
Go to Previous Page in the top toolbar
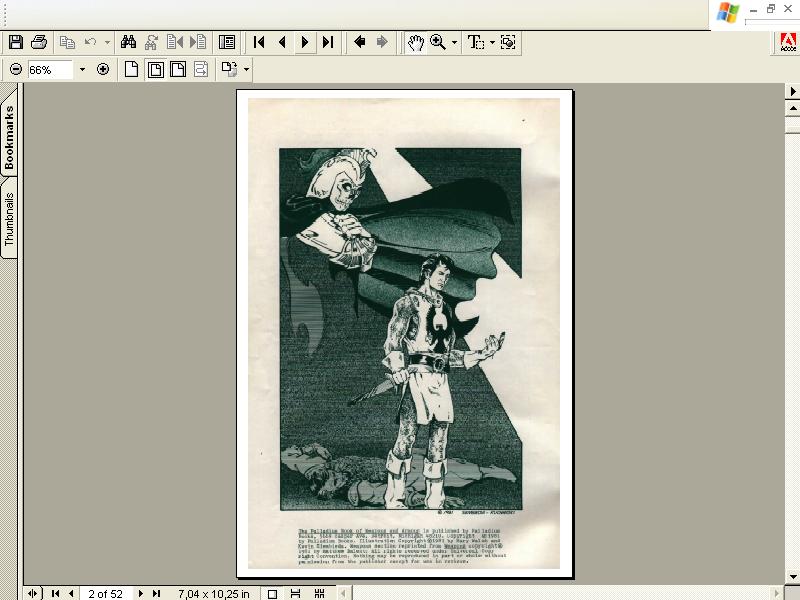coord(282,42)
